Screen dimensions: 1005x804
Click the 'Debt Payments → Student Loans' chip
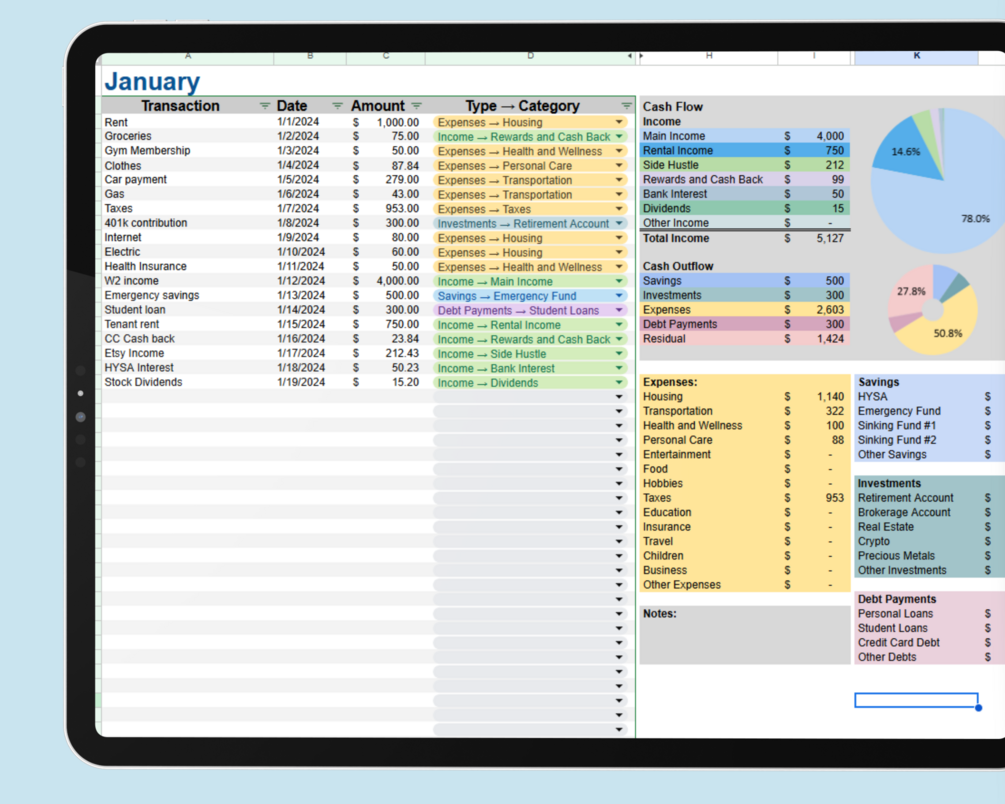point(530,310)
